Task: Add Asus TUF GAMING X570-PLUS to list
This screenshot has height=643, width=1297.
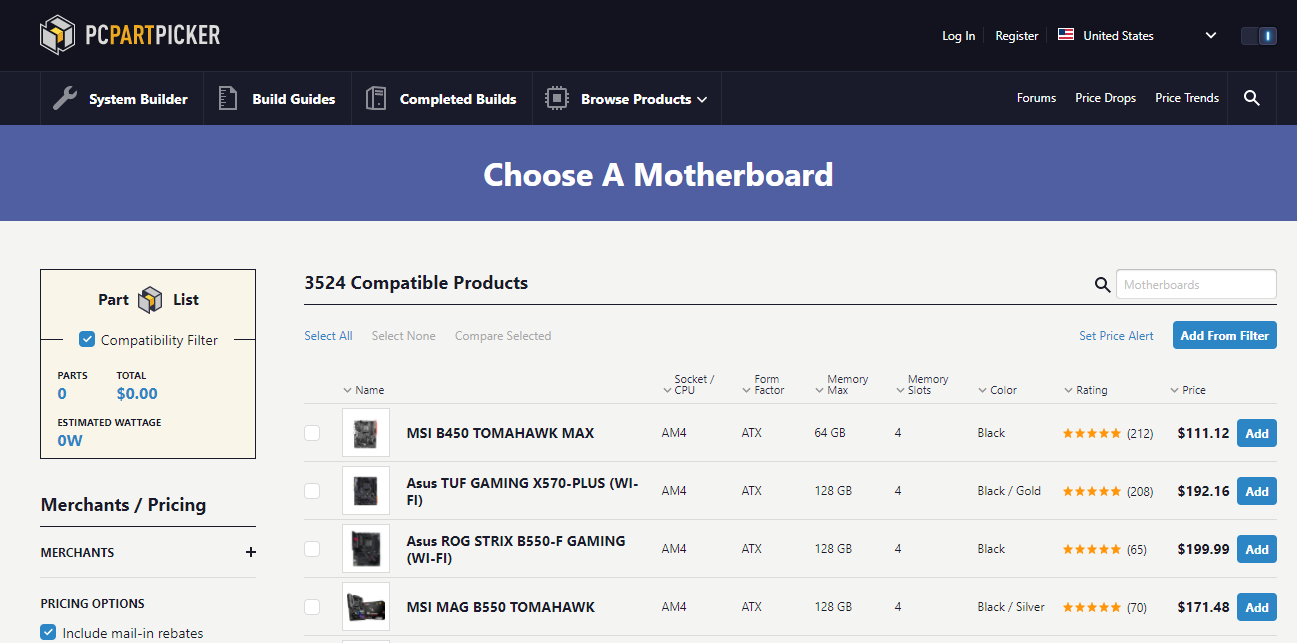Action: click(1257, 491)
